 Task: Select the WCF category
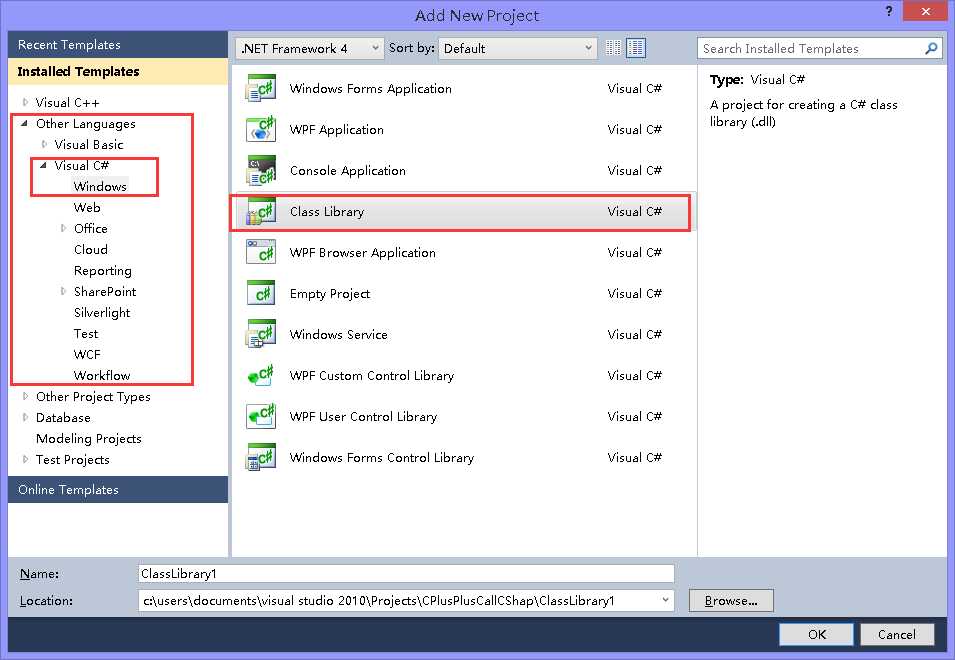[86, 354]
